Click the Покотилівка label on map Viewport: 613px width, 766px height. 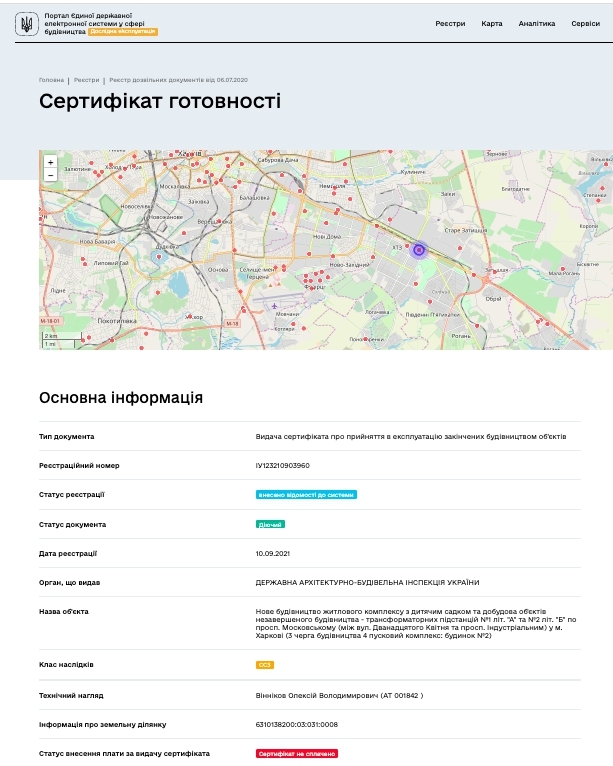click(117, 321)
